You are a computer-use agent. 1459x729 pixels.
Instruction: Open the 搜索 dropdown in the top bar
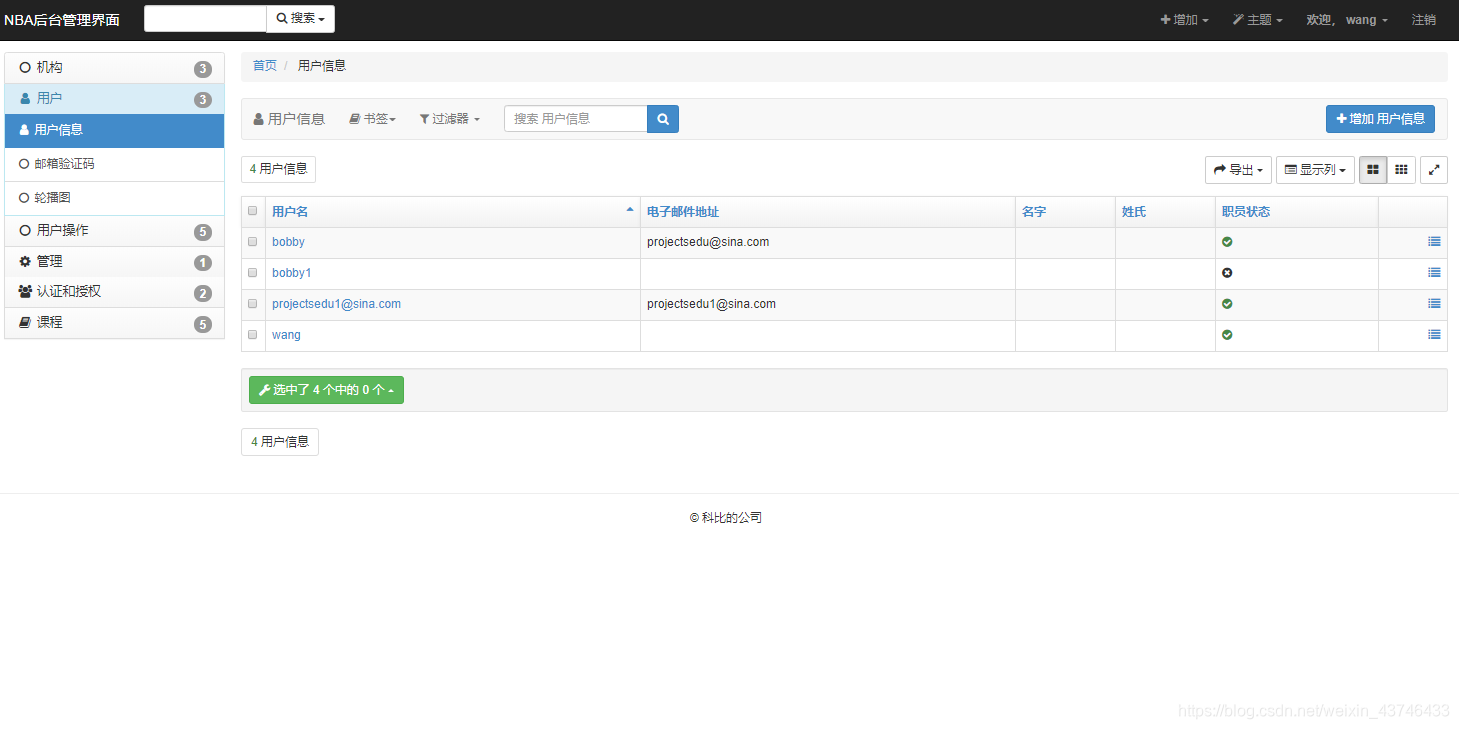point(300,19)
